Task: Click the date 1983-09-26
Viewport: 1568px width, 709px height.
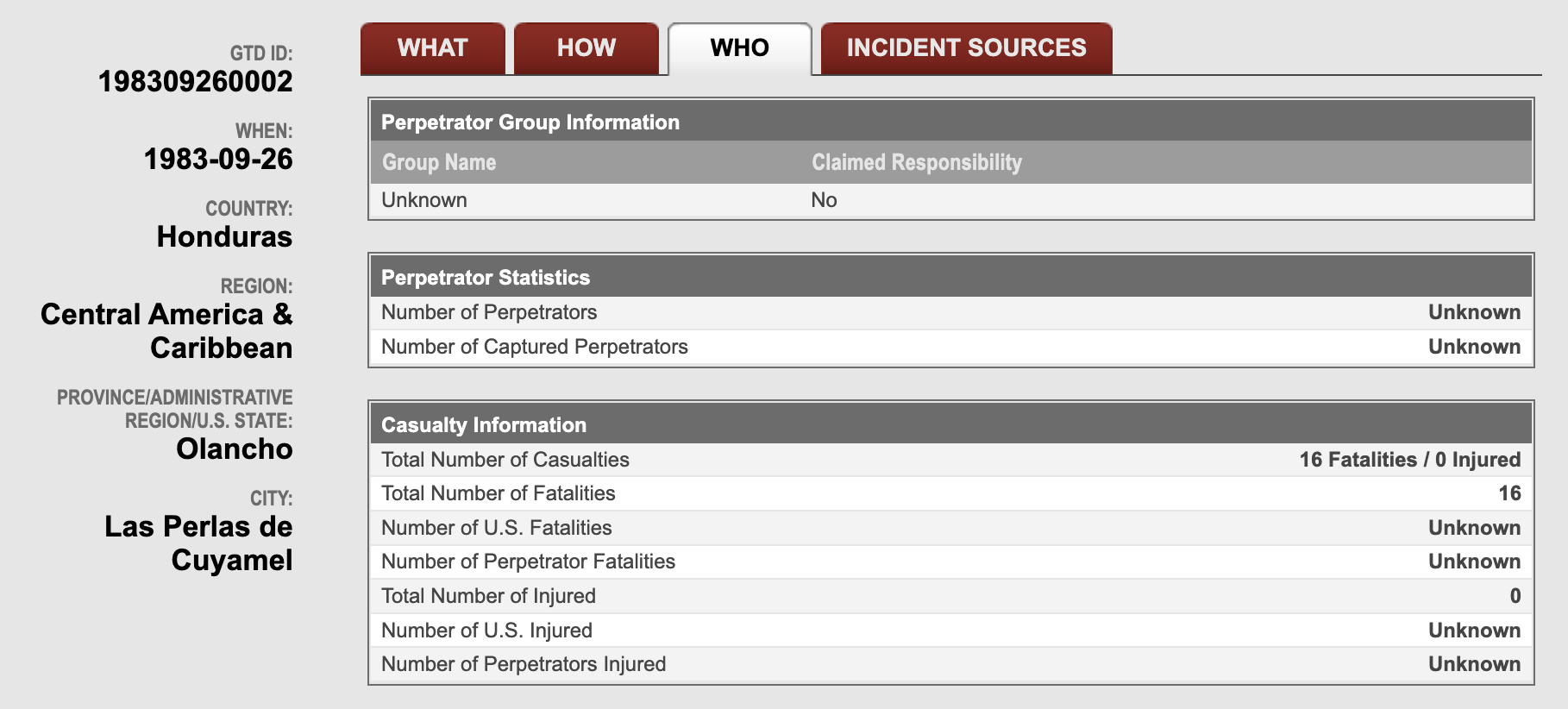Action: coord(218,159)
